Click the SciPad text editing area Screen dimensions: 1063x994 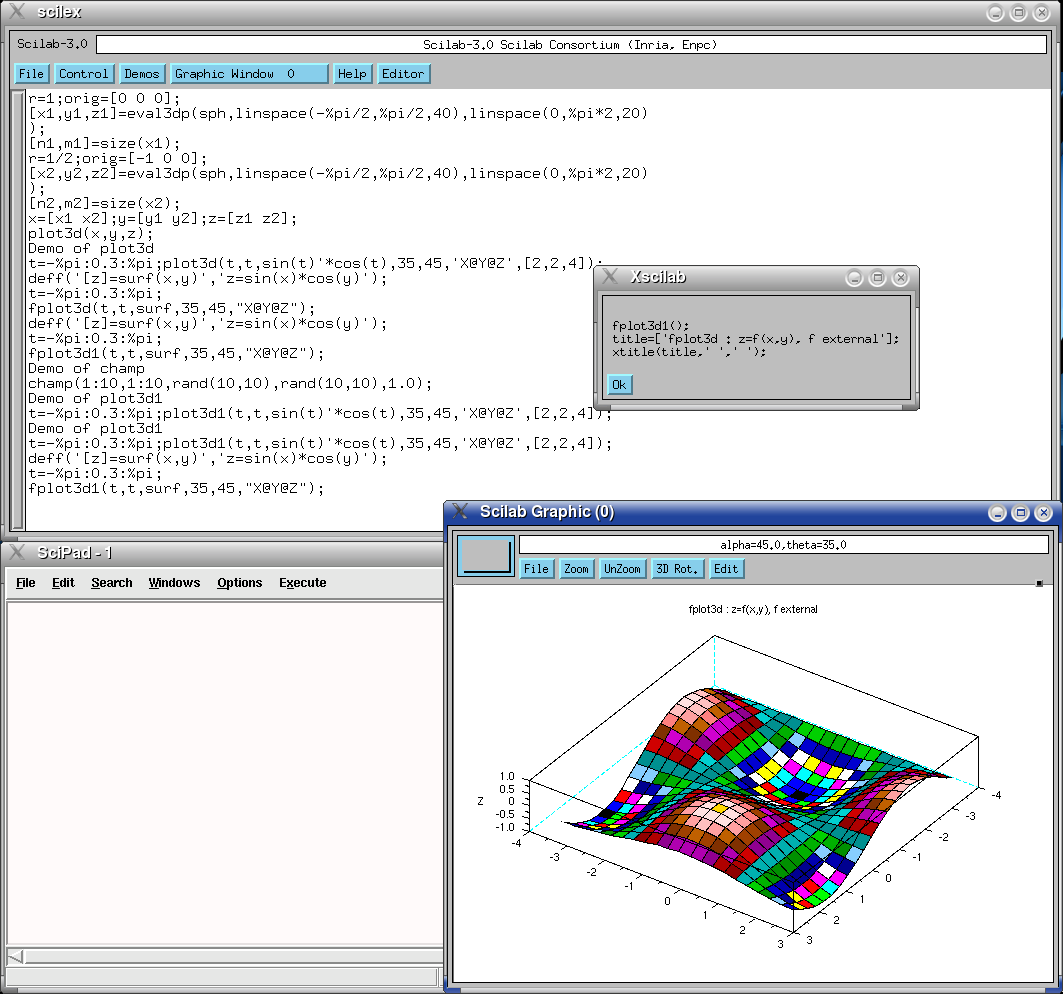coord(224,773)
